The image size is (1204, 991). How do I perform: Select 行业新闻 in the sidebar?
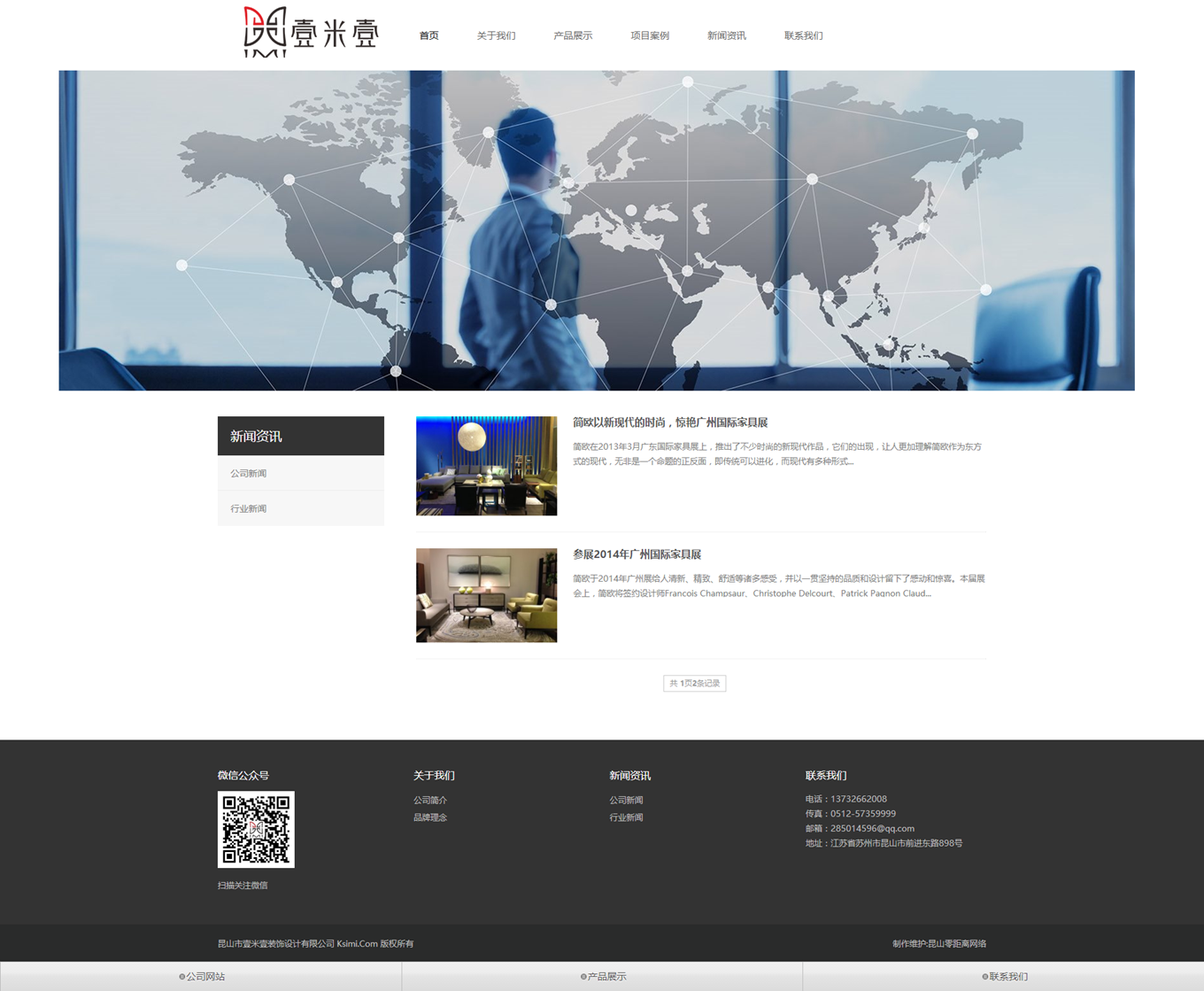[x=249, y=509]
